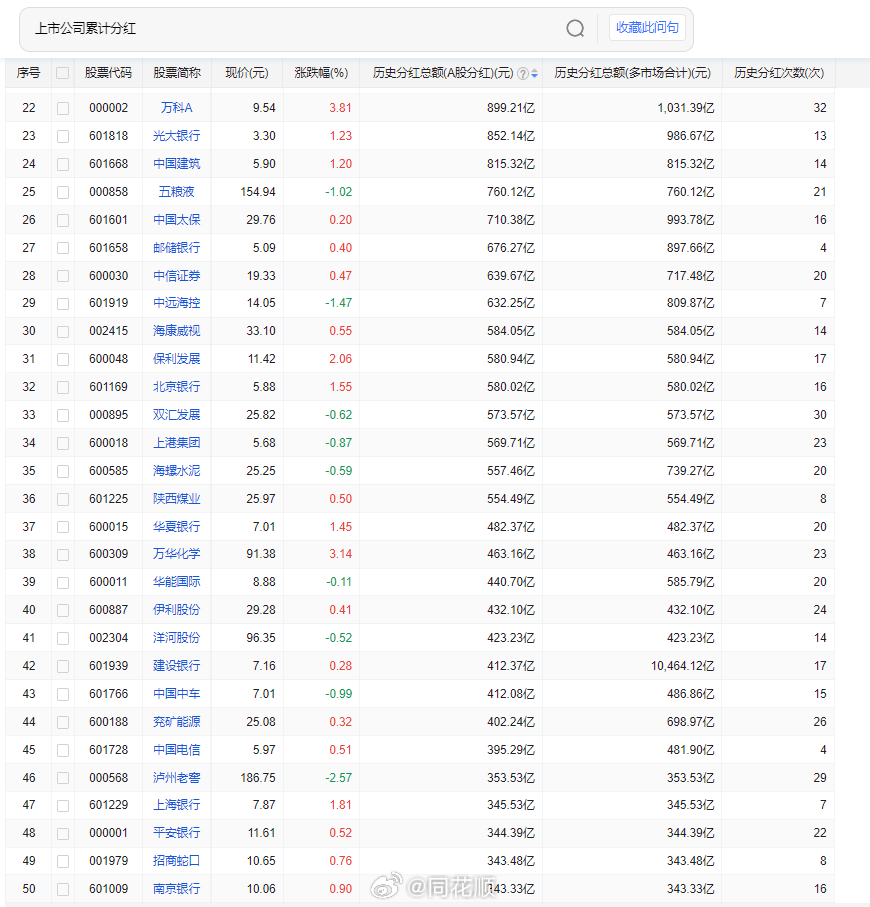
Task: Select checkbox of 泸州老窖 row
Action: [63, 778]
